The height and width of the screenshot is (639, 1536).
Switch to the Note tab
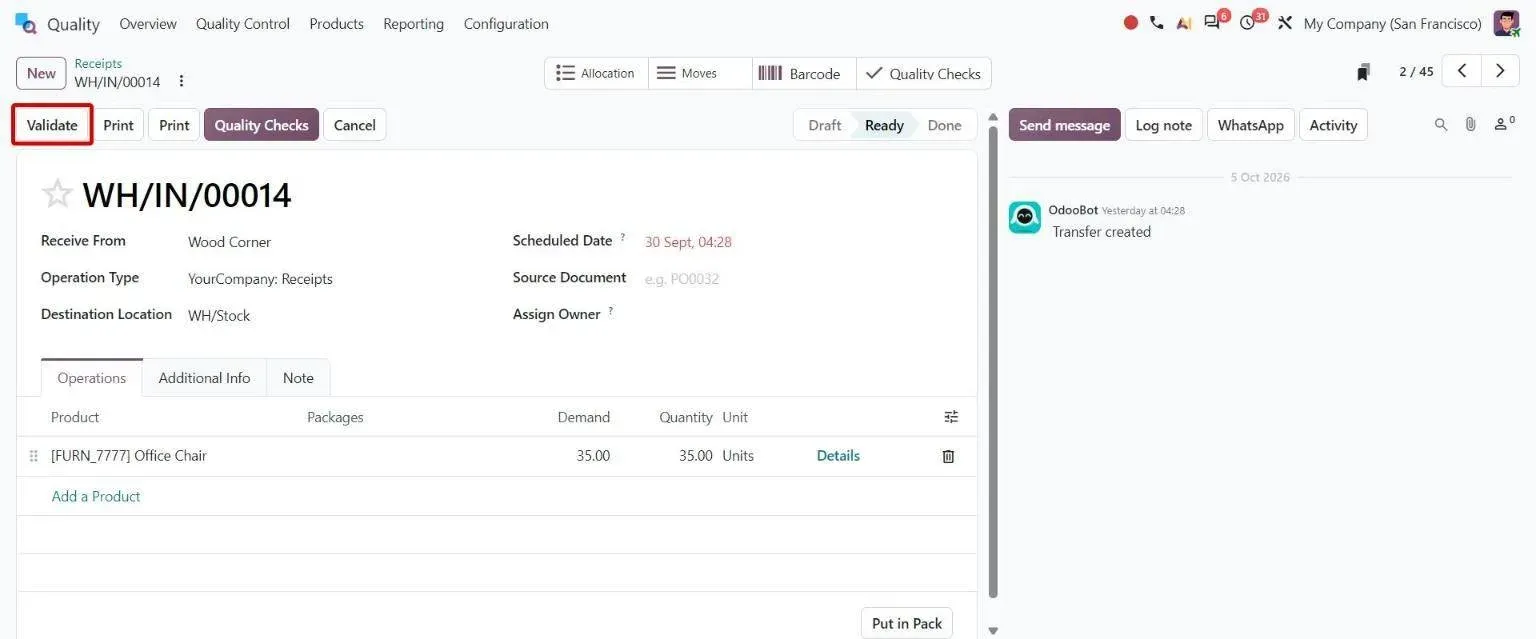[298, 378]
